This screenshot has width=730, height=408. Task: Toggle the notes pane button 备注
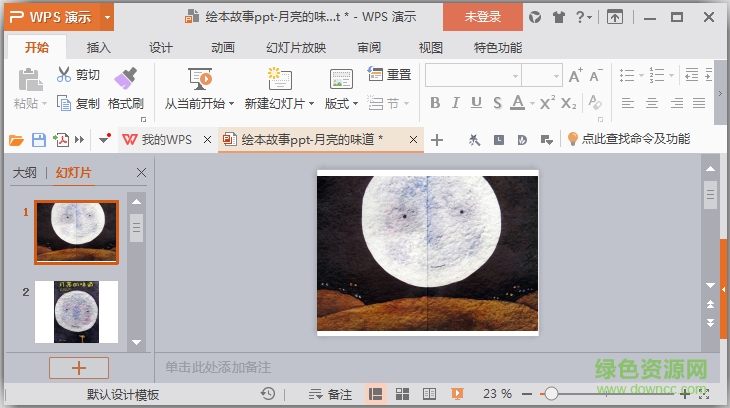(x=330, y=394)
